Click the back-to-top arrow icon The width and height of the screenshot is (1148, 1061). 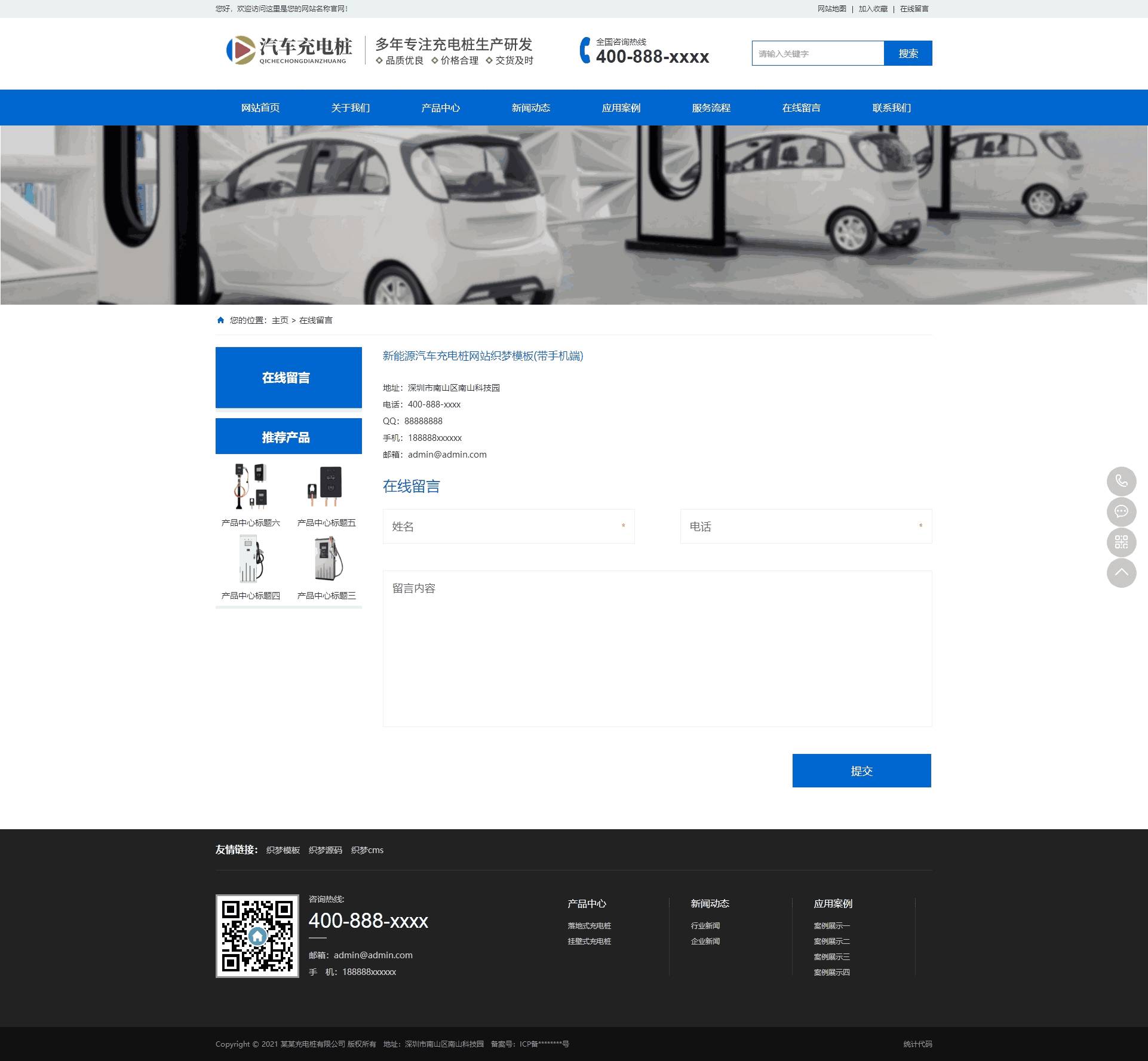[1121, 573]
